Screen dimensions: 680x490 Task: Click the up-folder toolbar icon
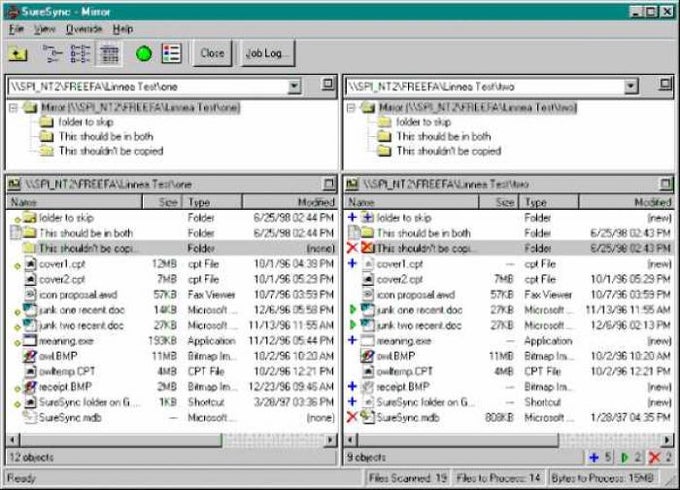coord(18,54)
